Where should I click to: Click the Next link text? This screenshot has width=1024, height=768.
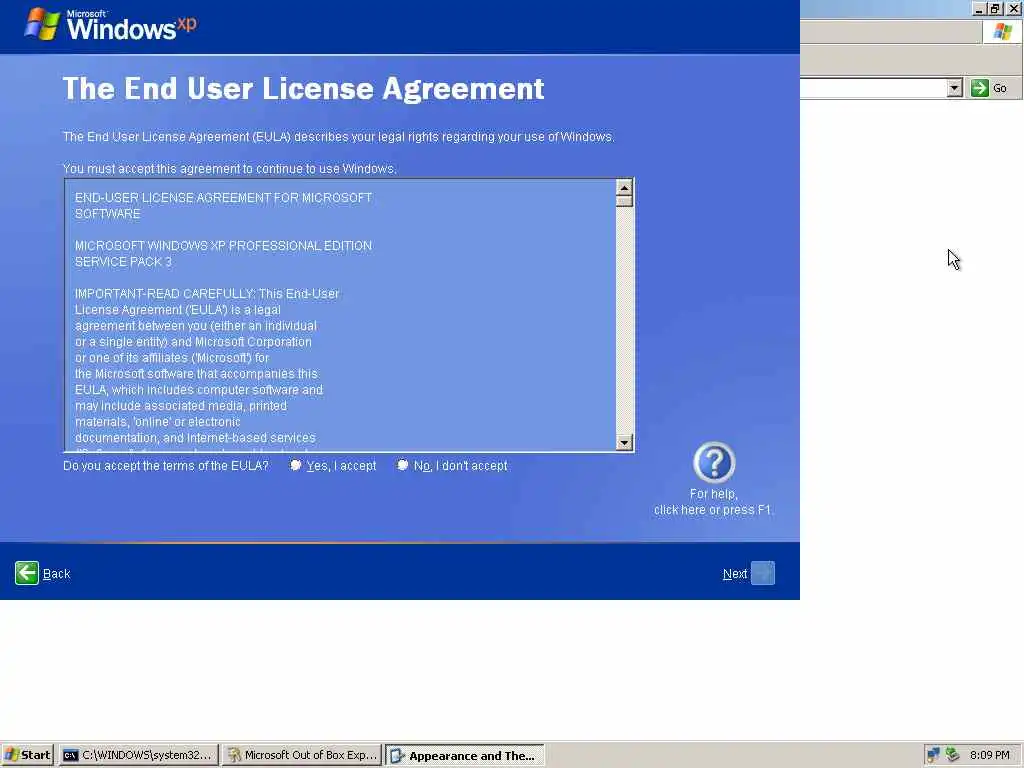(735, 574)
